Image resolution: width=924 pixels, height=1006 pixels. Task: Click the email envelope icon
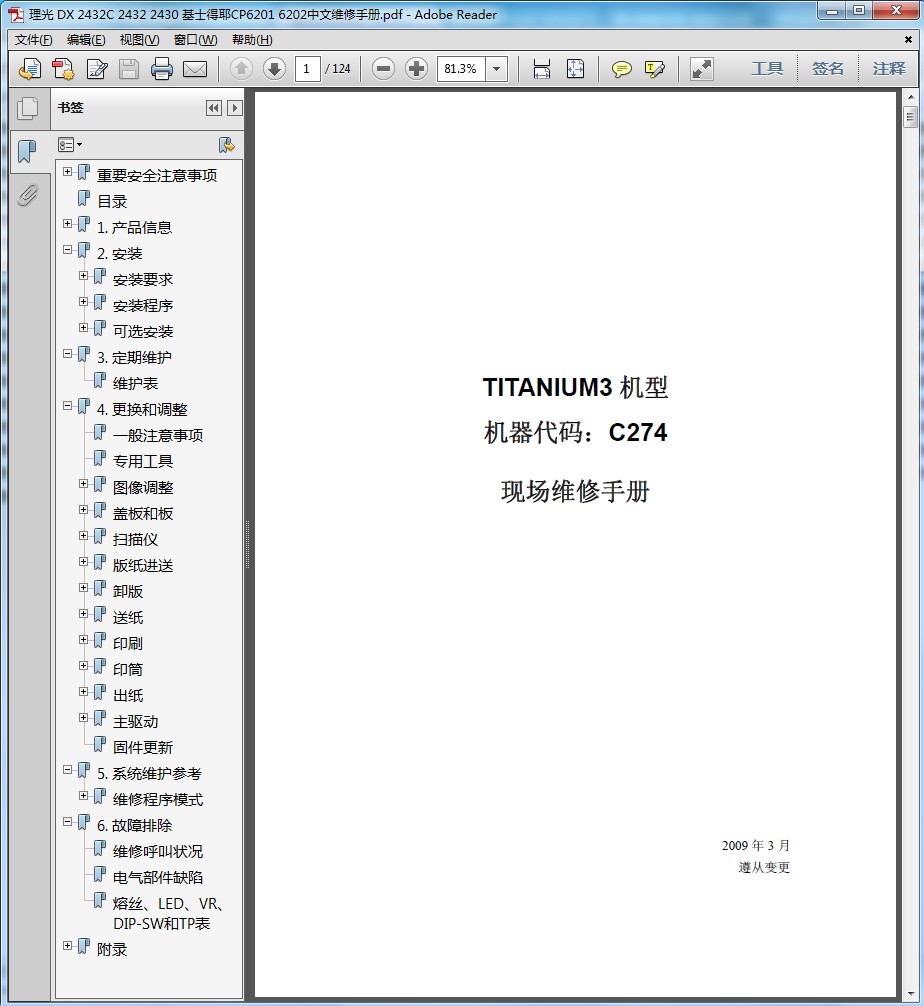[195, 69]
